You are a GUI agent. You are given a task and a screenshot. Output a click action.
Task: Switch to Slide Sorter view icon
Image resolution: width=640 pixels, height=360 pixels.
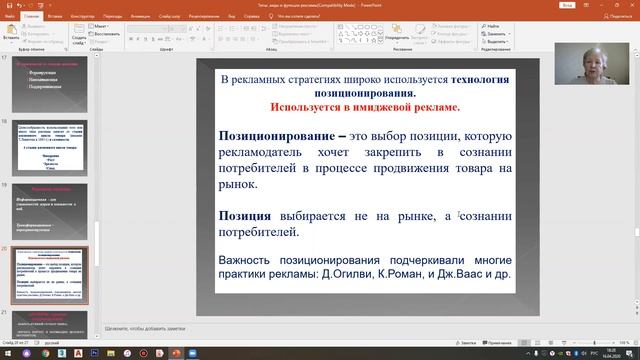click(538, 343)
